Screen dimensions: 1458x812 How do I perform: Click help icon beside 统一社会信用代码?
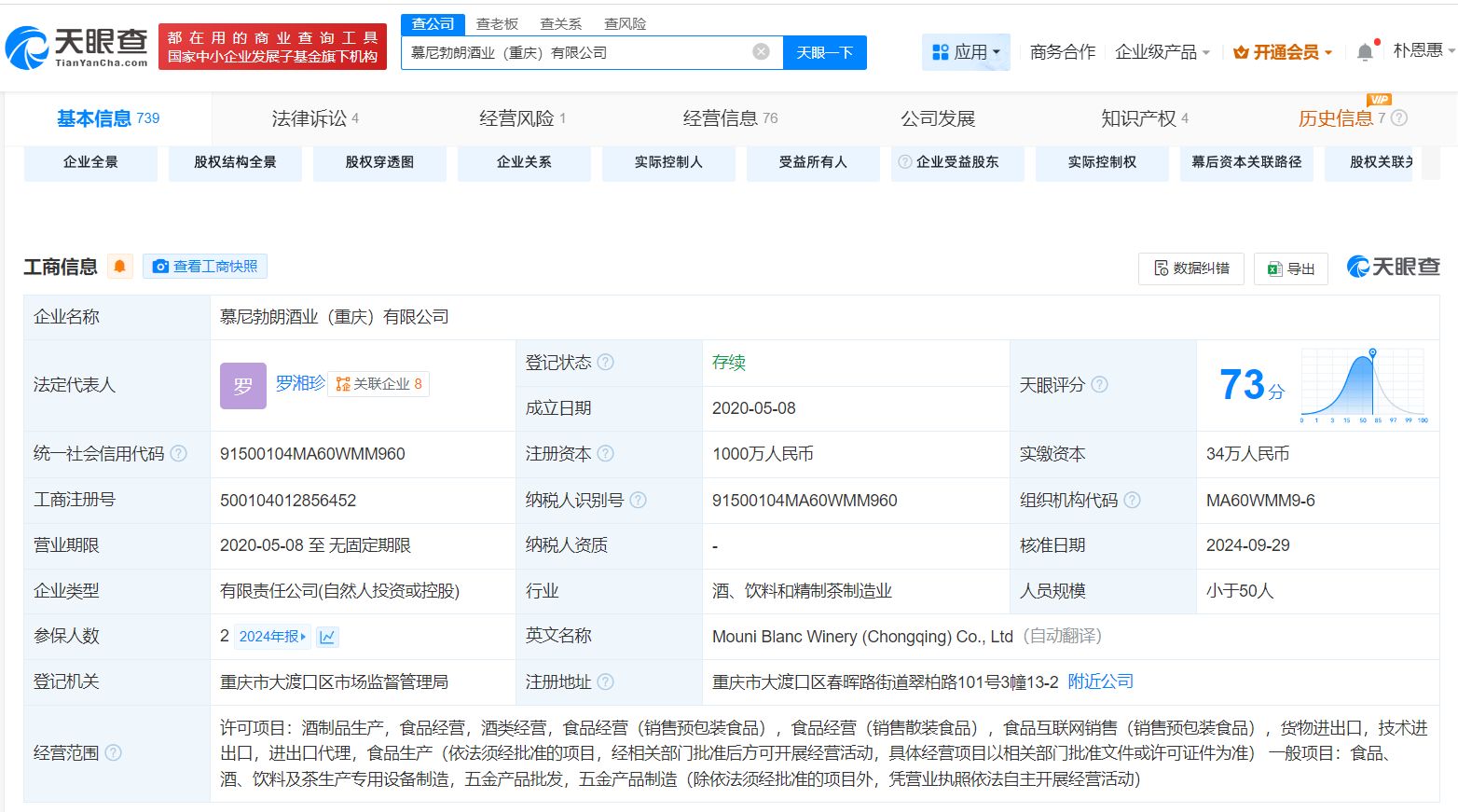tap(179, 454)
